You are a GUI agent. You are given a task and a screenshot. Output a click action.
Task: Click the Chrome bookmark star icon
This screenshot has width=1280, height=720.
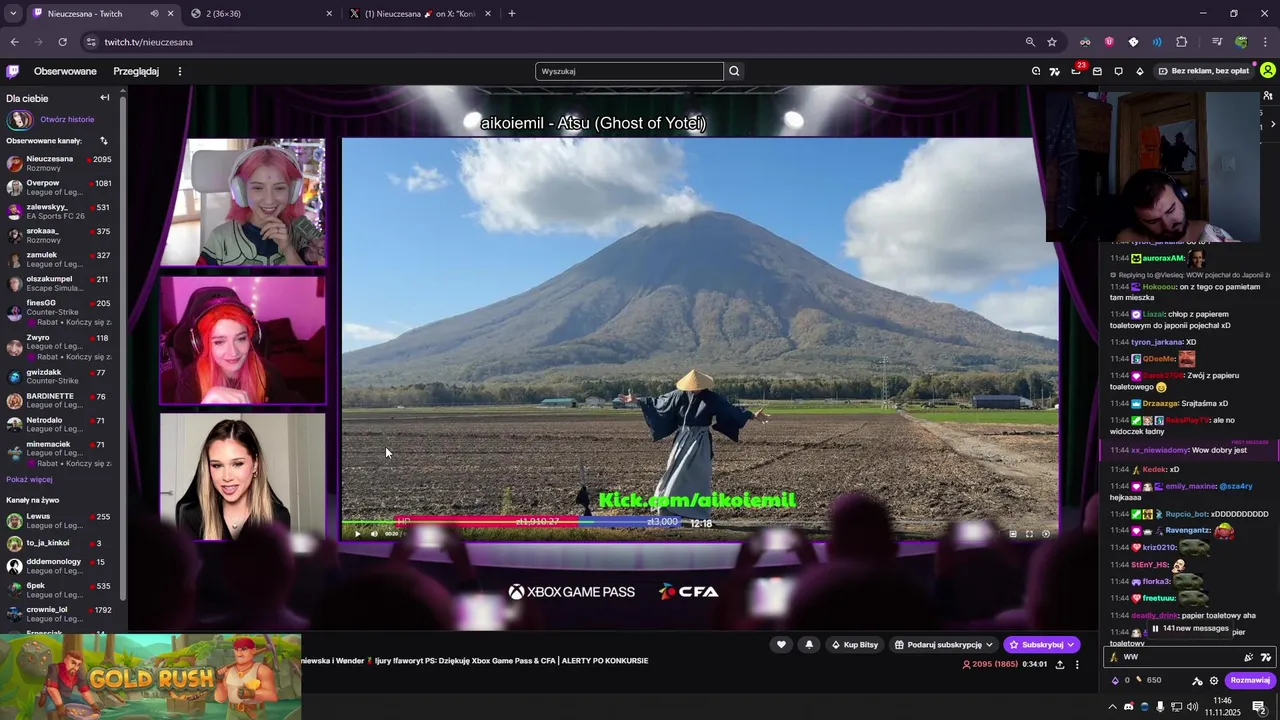coord(1052,42)
